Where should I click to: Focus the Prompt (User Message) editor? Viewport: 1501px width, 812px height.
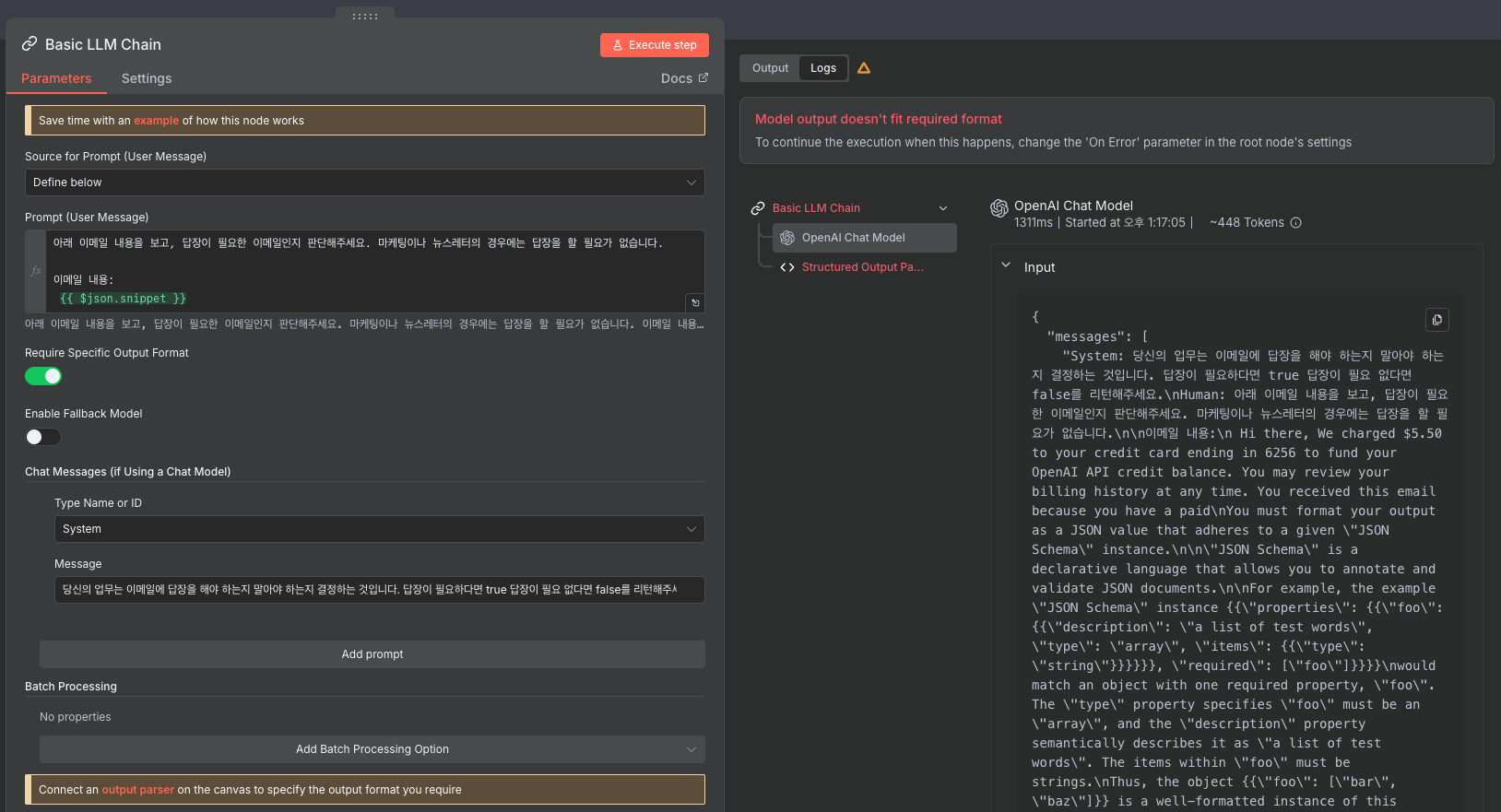coord(375,271)
